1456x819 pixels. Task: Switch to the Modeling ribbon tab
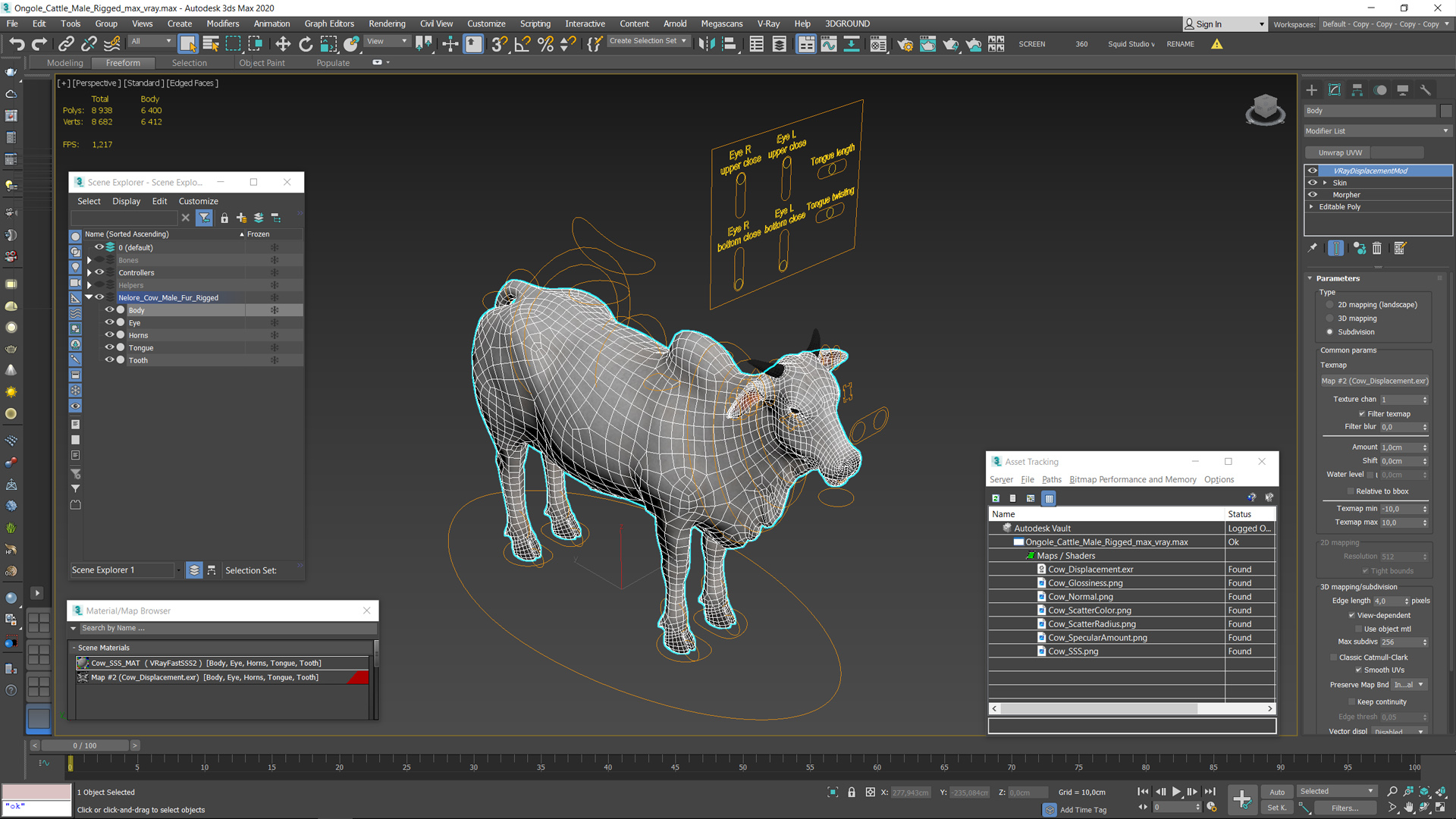(x=65, y=63)
